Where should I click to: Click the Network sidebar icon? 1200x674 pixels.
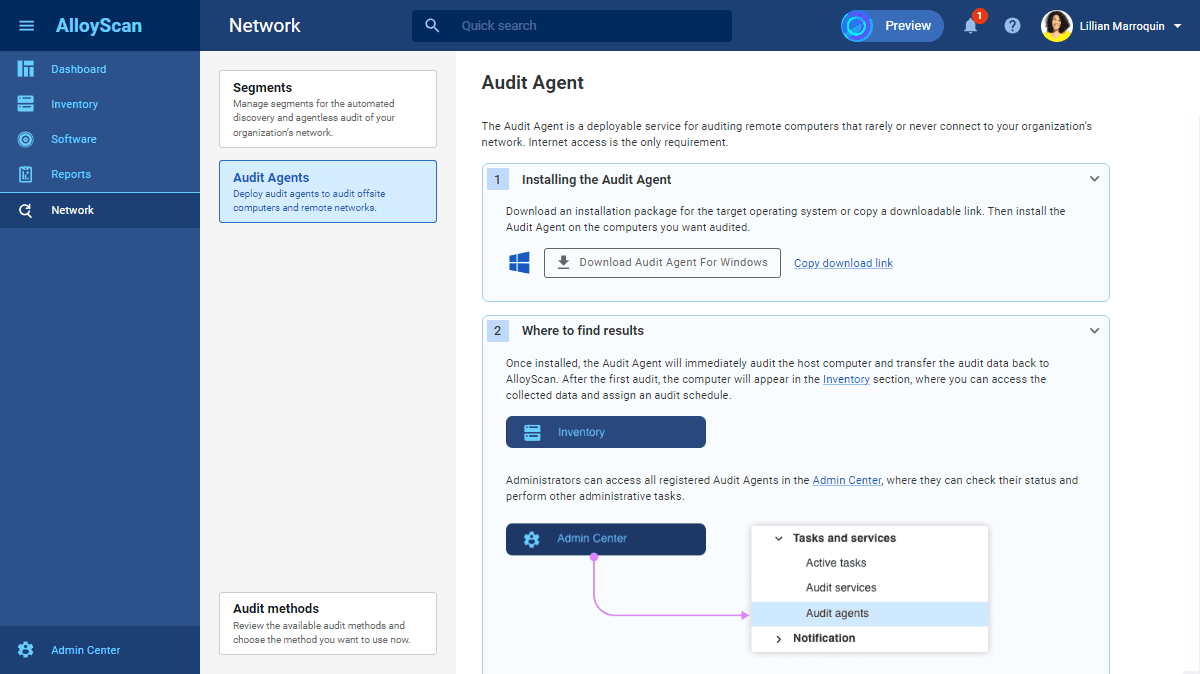[26, 210]
